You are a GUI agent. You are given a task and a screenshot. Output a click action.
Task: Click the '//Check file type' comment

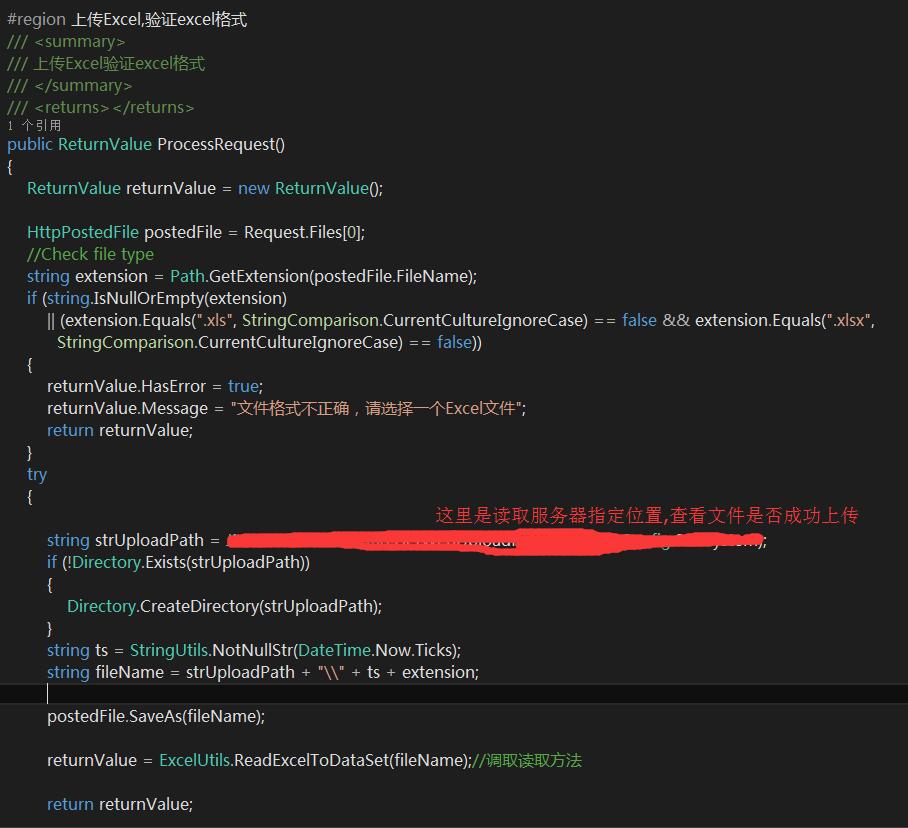click(x=90, y=254)
